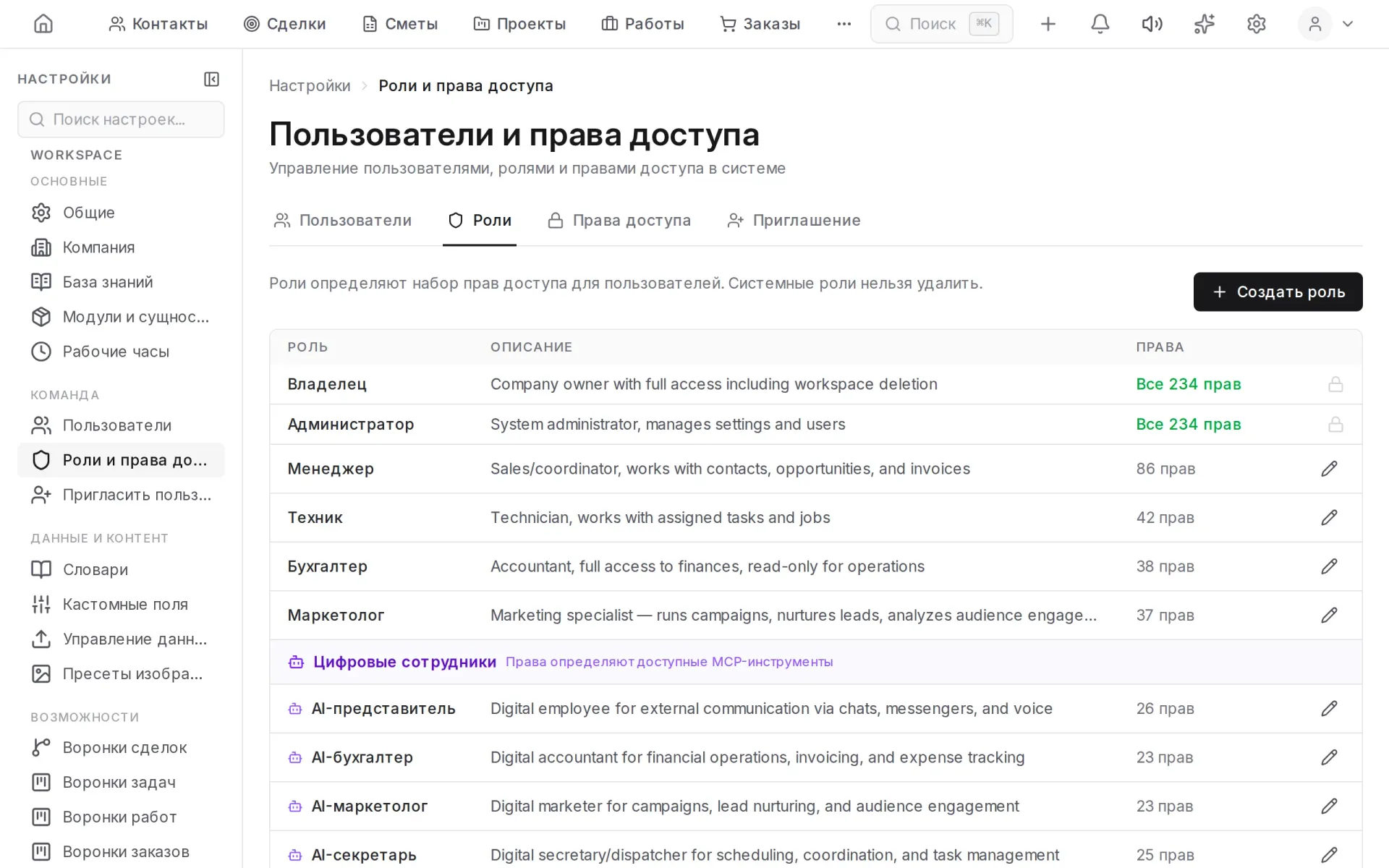Image resolution: width=1389 pixels, height=868 pixels.
Task: Open Контакты in top navigation
Action: (x=158, y=24)
